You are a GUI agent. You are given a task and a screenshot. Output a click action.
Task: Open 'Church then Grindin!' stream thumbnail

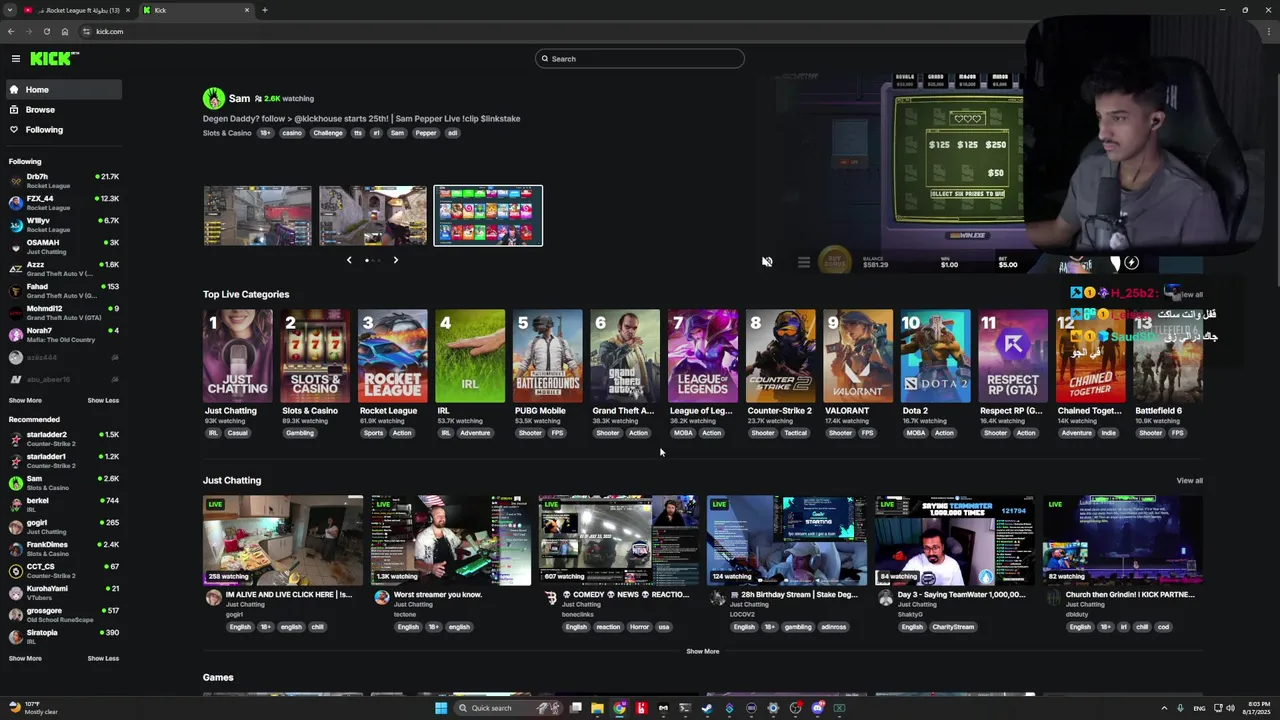coord(1123,540)
